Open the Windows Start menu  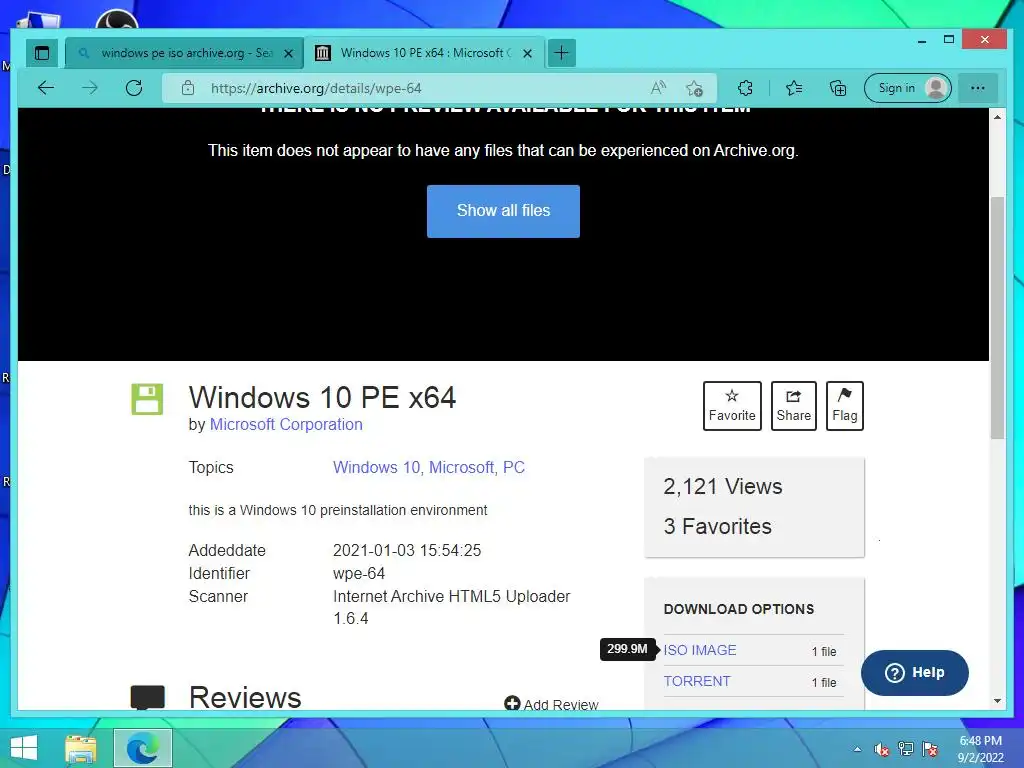24,748
